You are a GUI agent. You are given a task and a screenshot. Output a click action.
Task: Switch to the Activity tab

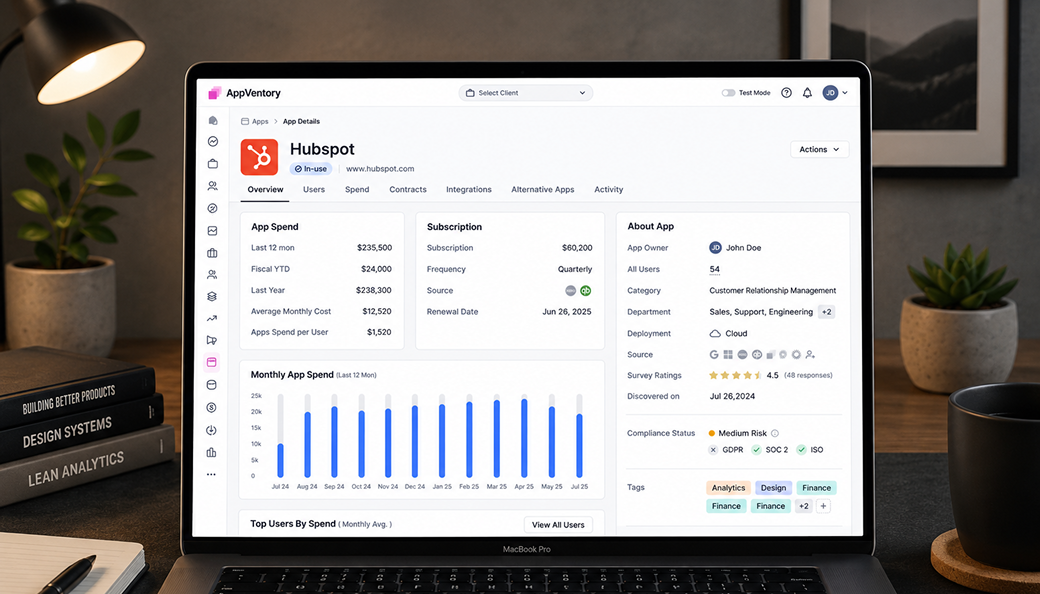click(609, 190)
